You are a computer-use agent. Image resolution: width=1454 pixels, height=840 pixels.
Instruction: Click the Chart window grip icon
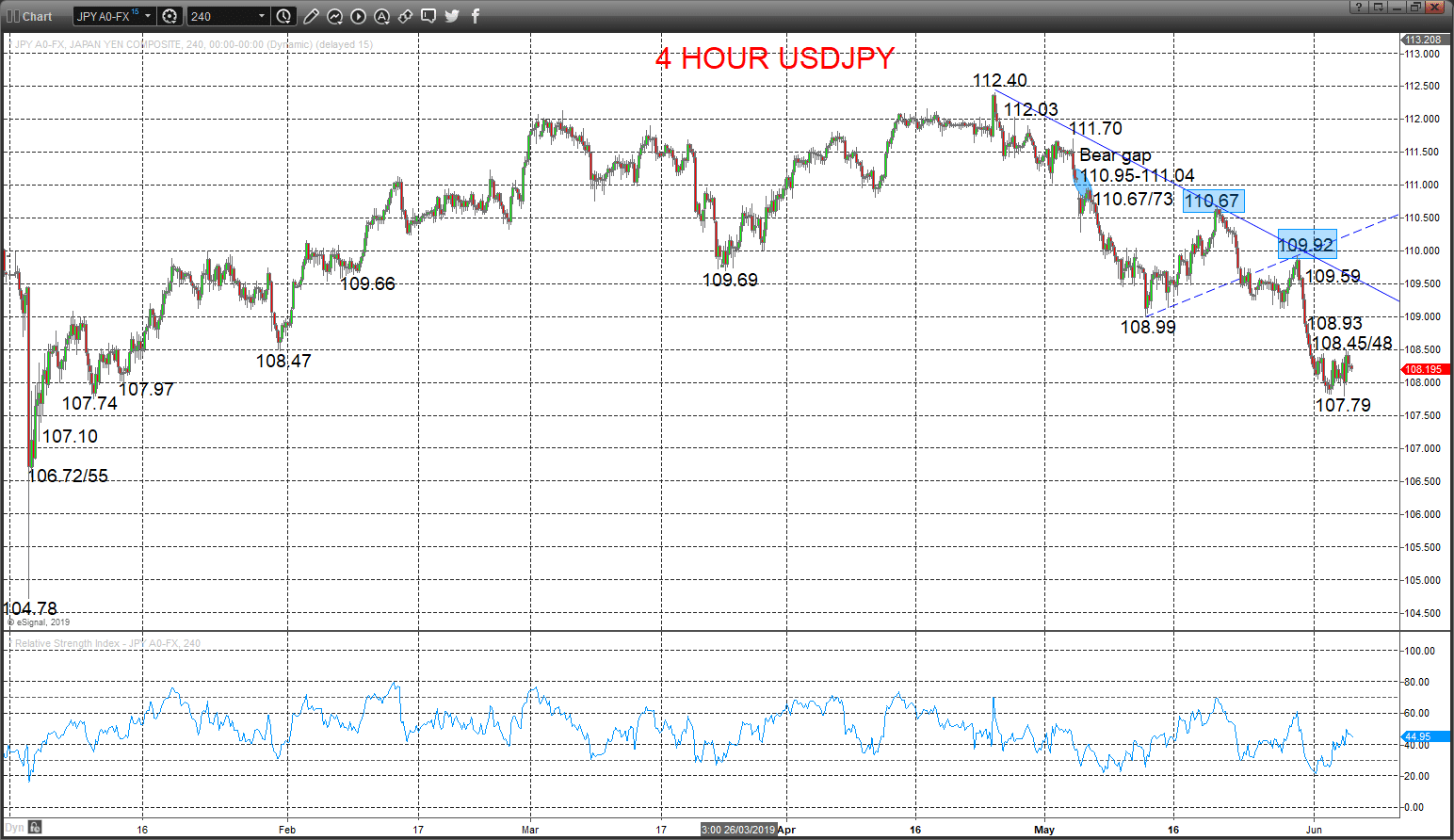click(12, 16)
